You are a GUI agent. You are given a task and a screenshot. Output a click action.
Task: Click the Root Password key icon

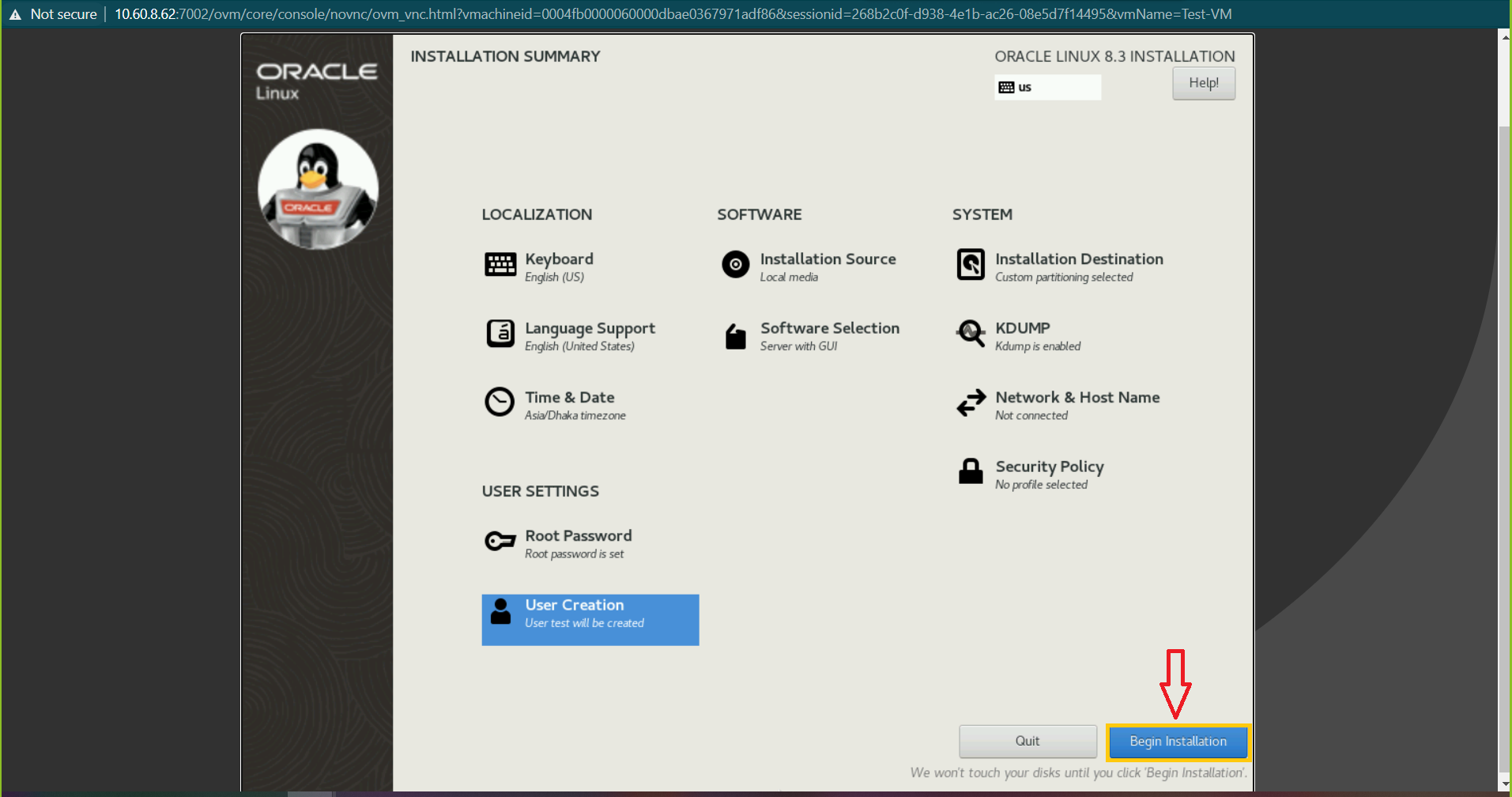(500, 541)
